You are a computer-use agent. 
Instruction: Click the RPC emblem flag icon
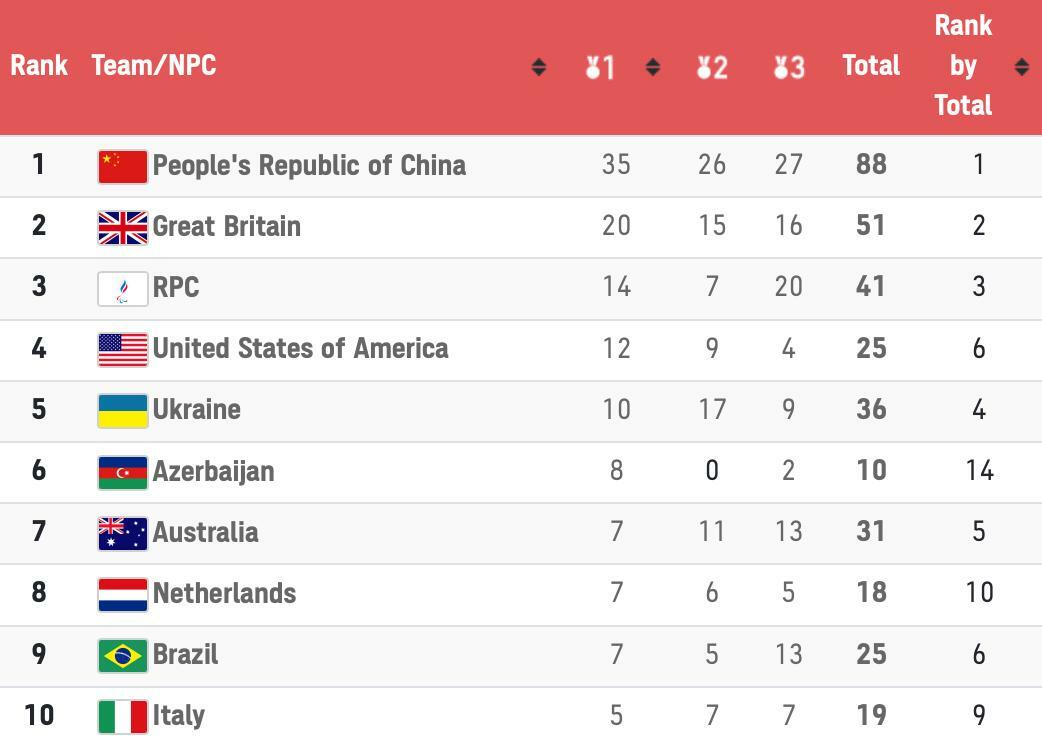[x=123, y=288]
